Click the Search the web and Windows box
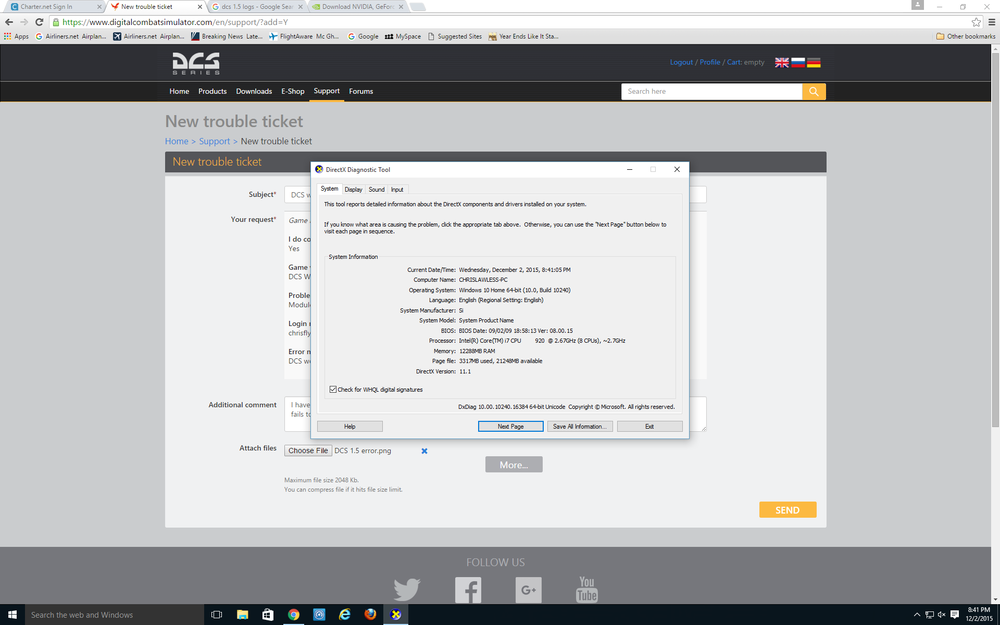This screenshot has width=1000, height=625. (x=114, y=615)
